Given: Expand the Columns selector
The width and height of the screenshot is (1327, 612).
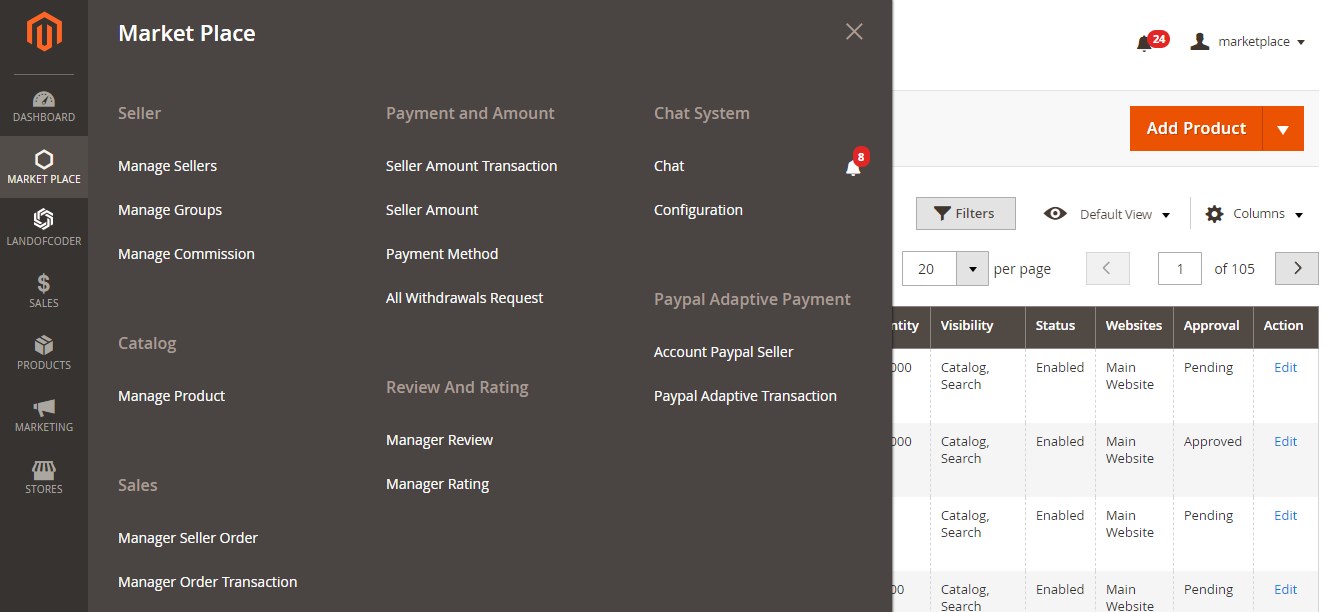Looking at the screenshot, I should click(1255, 214).
